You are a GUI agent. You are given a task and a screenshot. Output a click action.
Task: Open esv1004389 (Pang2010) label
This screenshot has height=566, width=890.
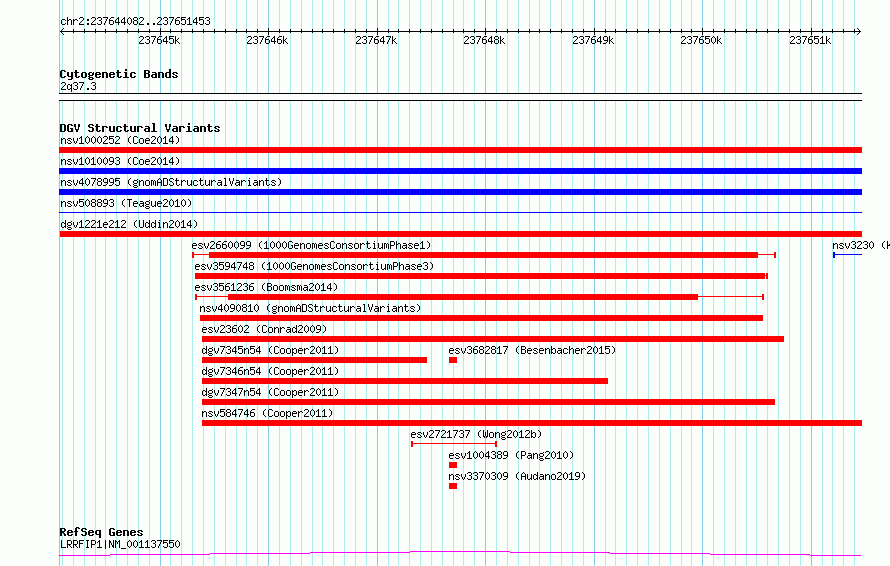pyautogui.click(x=511, y=455)
